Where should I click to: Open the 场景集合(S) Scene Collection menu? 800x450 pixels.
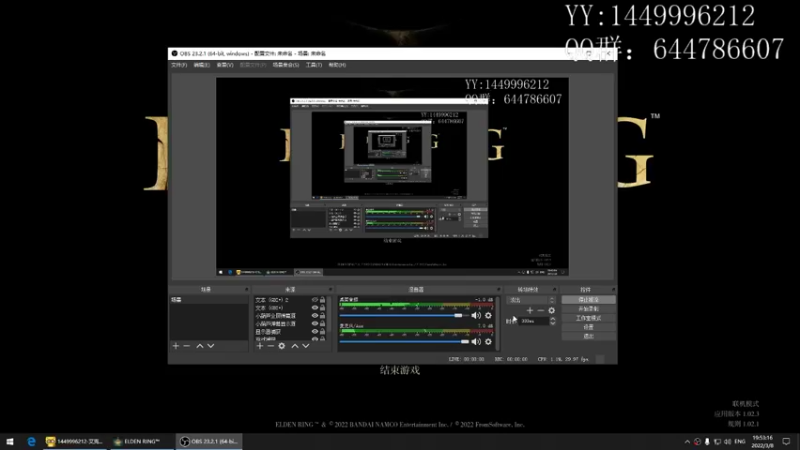coord(286,65)
